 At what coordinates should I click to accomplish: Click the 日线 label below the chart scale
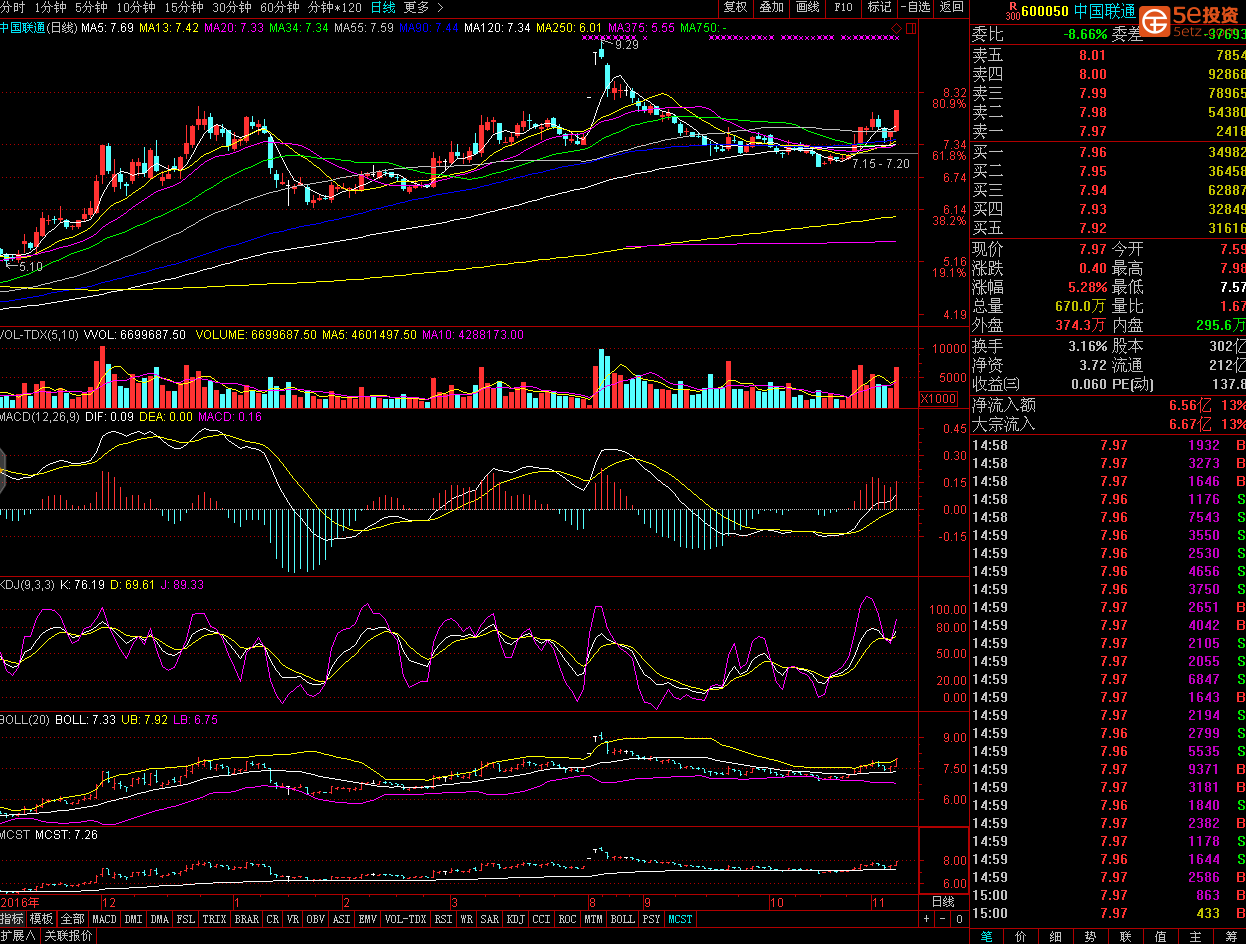tap(943, 901)
